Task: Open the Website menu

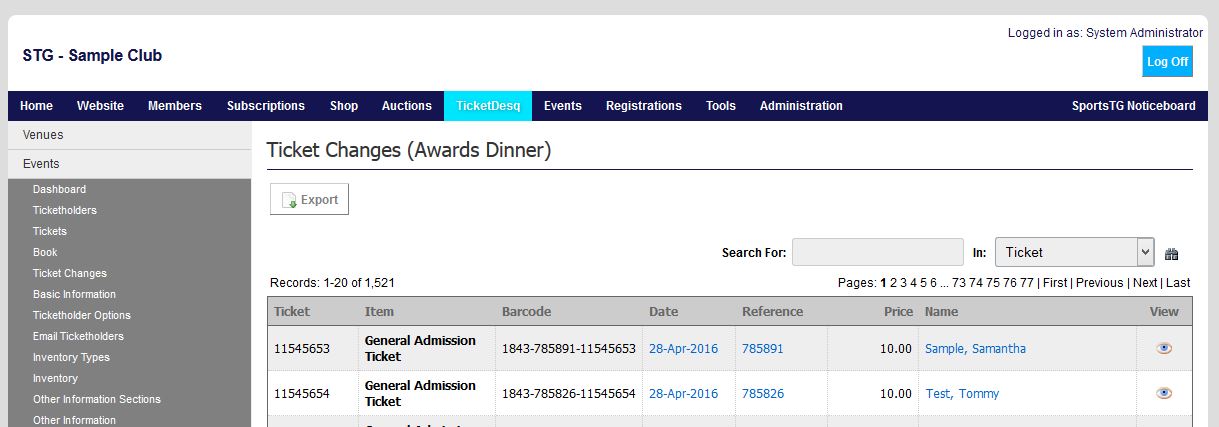Action: pyautogui.click(x=100, y=106)
